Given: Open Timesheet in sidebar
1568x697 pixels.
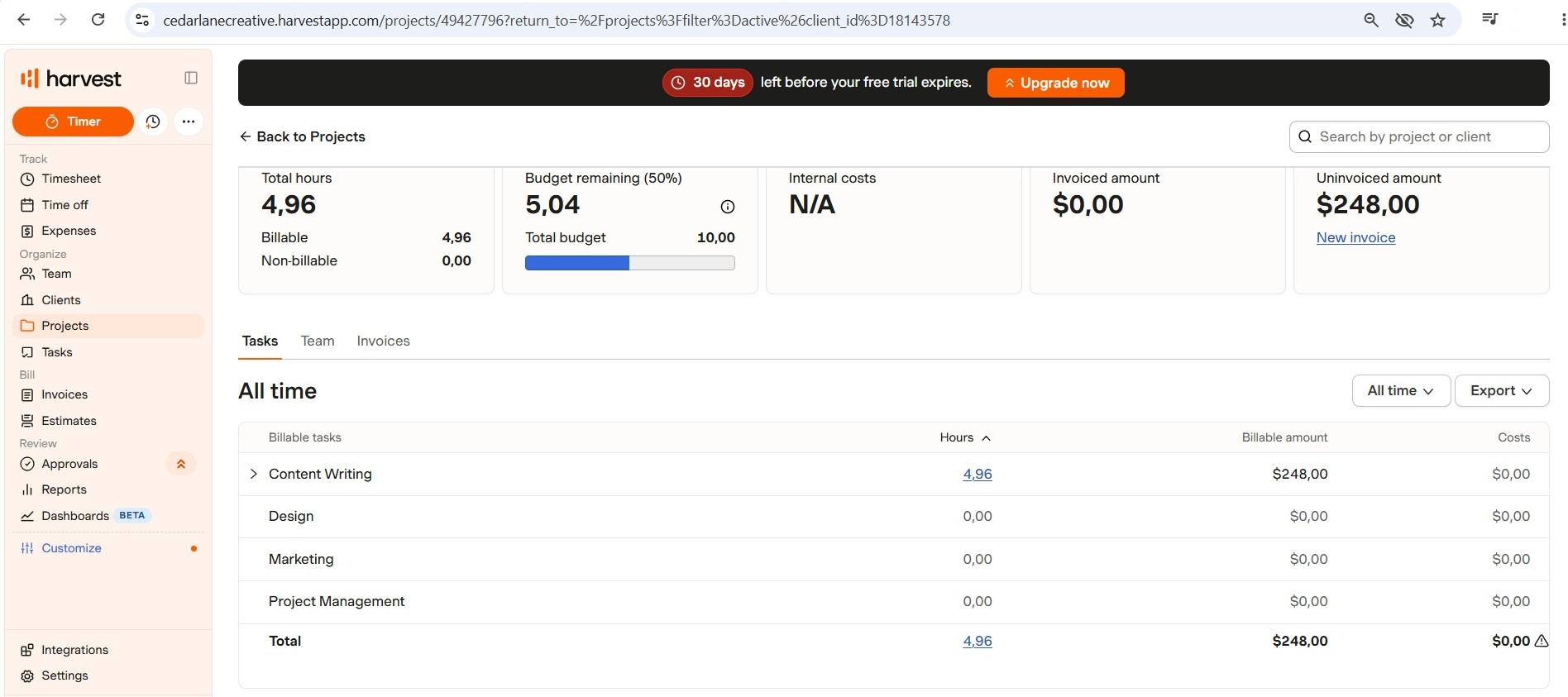Looking at the screenshot, I should click(x=108, y=179).
